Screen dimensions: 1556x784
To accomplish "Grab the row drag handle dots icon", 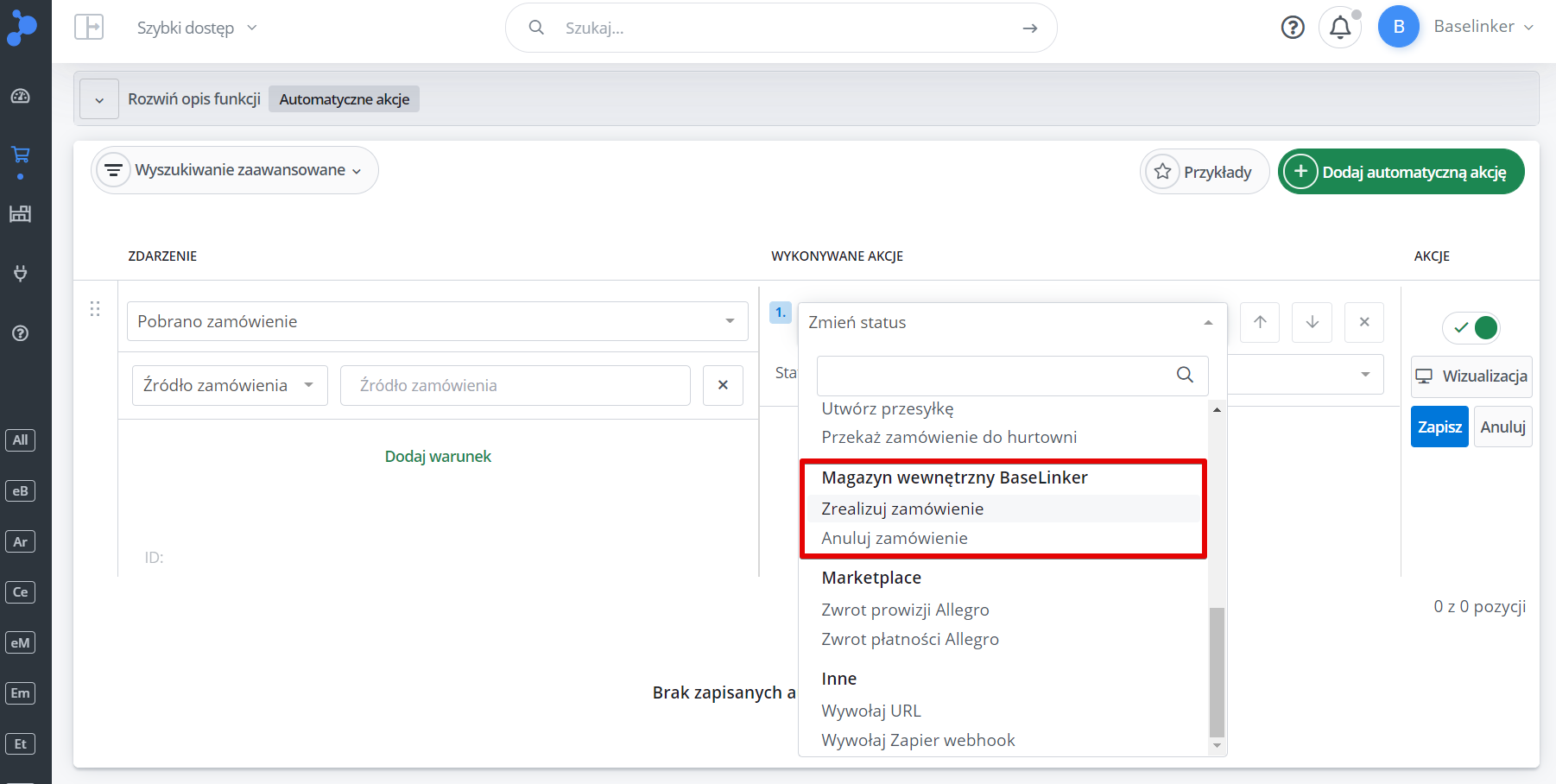I will pyautogui.click(x=95, y=308).
